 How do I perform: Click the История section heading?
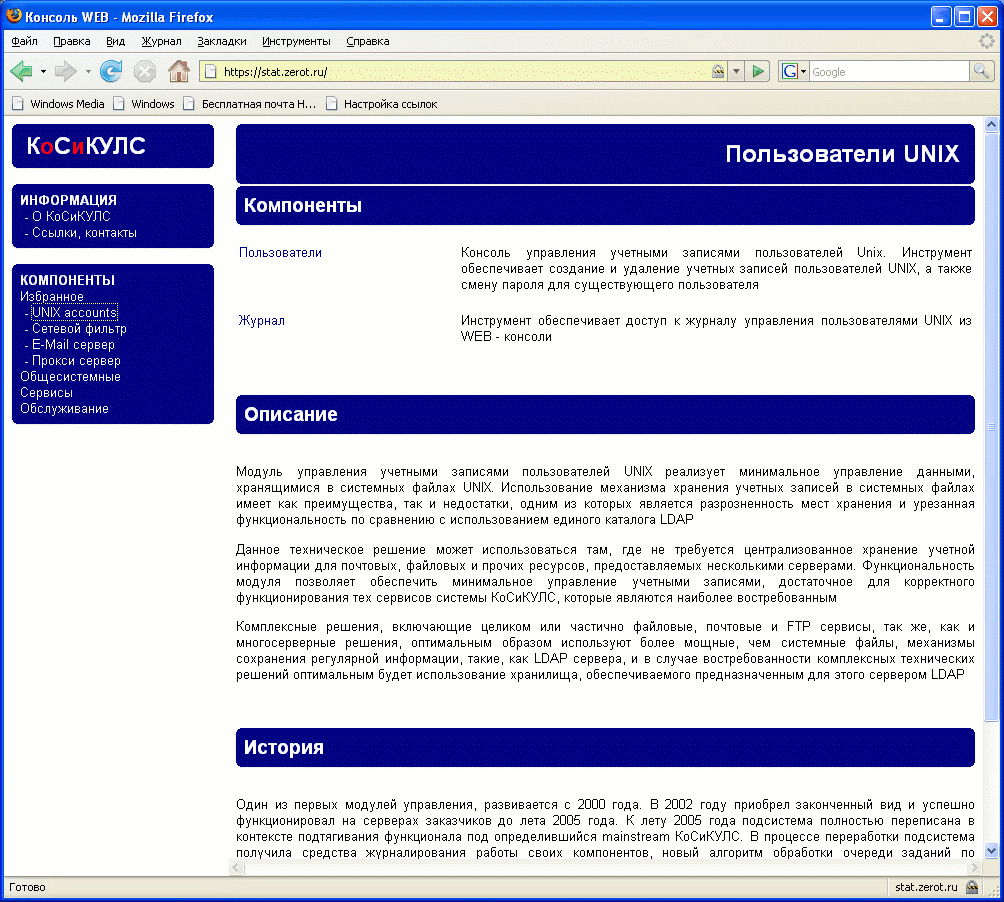coord(284,747)
